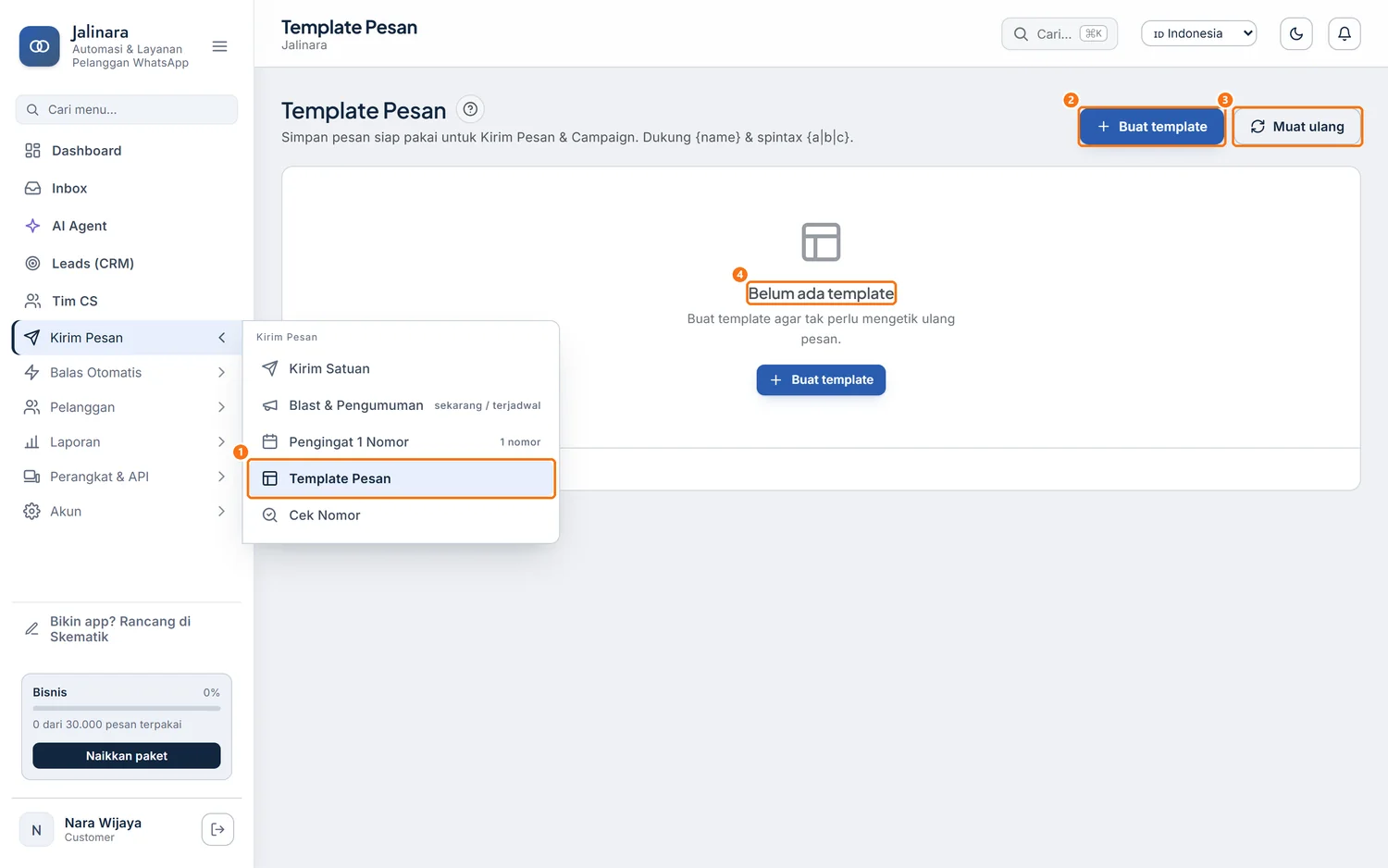Click the Cari menu search field

pos(127,109)
